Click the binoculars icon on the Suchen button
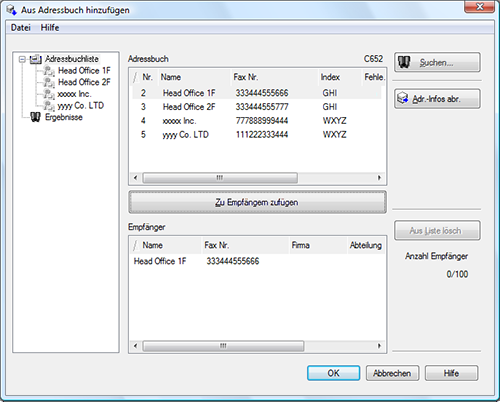This screenshot has width=500, height=402. pos(404,62)
